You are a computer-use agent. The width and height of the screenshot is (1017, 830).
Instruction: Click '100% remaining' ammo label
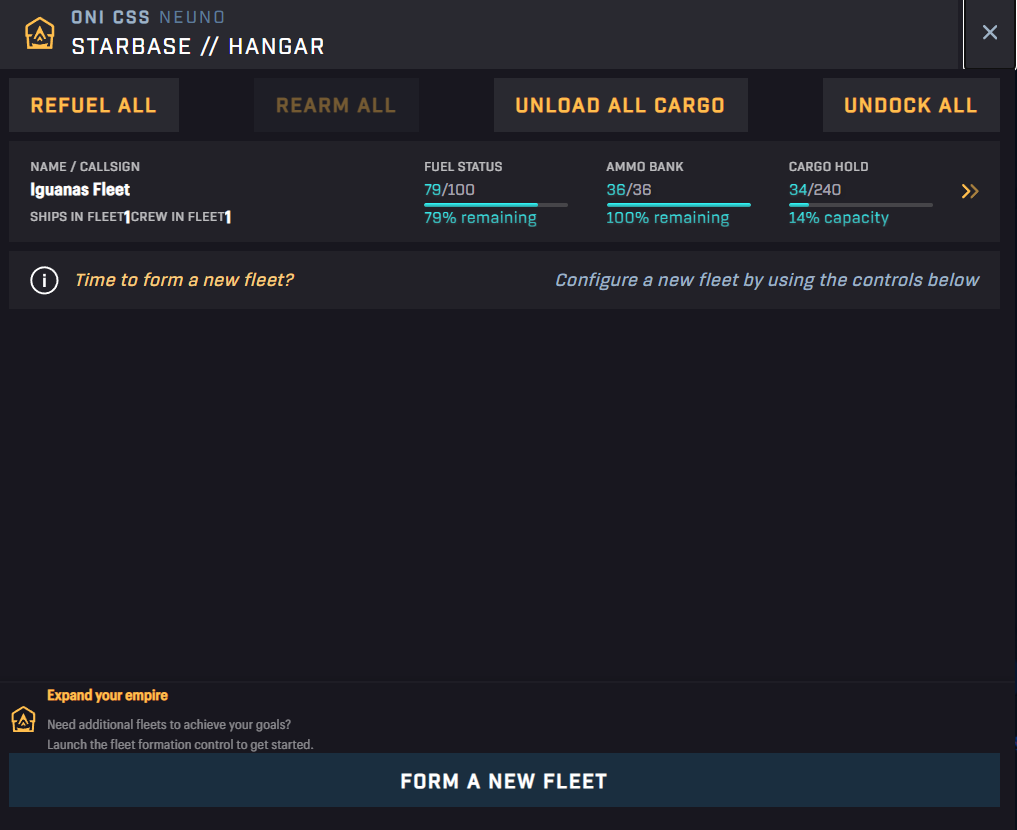coord(667,218)
